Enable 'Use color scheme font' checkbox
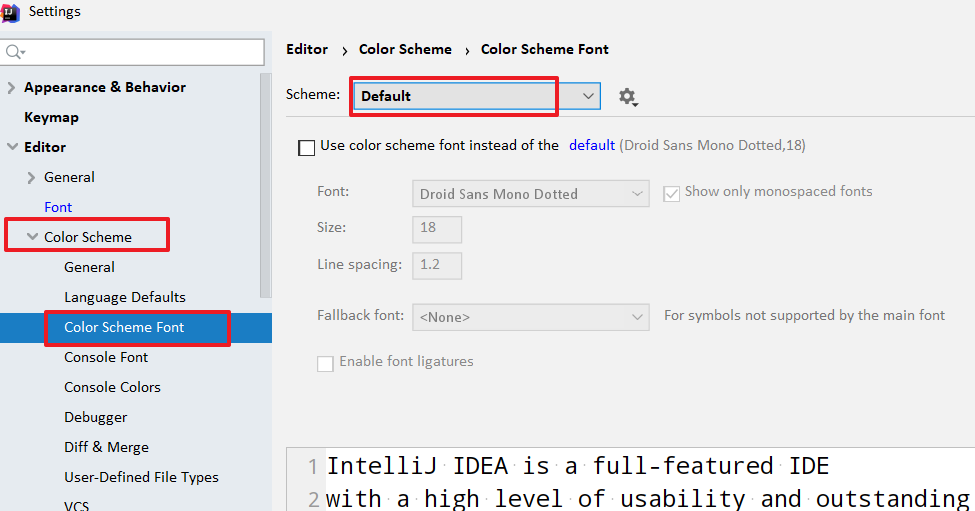The image size is (975, 511). click(x=307, y=147)
